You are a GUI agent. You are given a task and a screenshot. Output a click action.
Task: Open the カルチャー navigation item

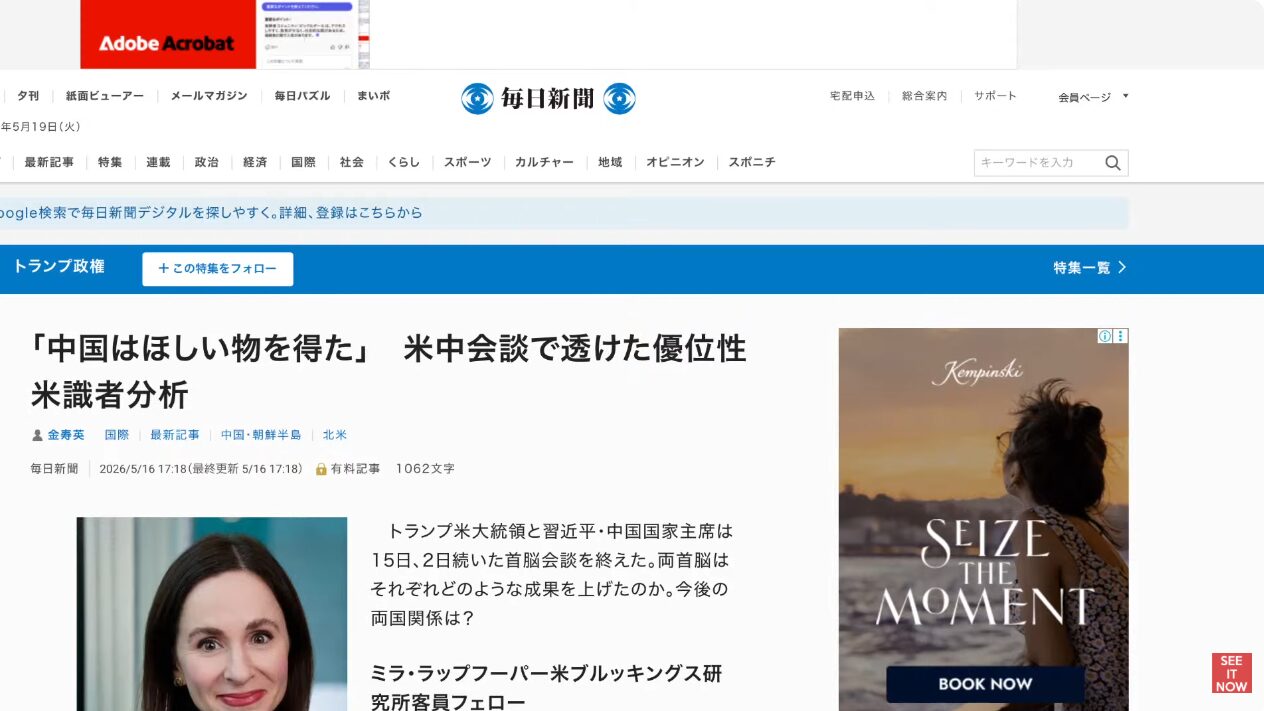544,162
